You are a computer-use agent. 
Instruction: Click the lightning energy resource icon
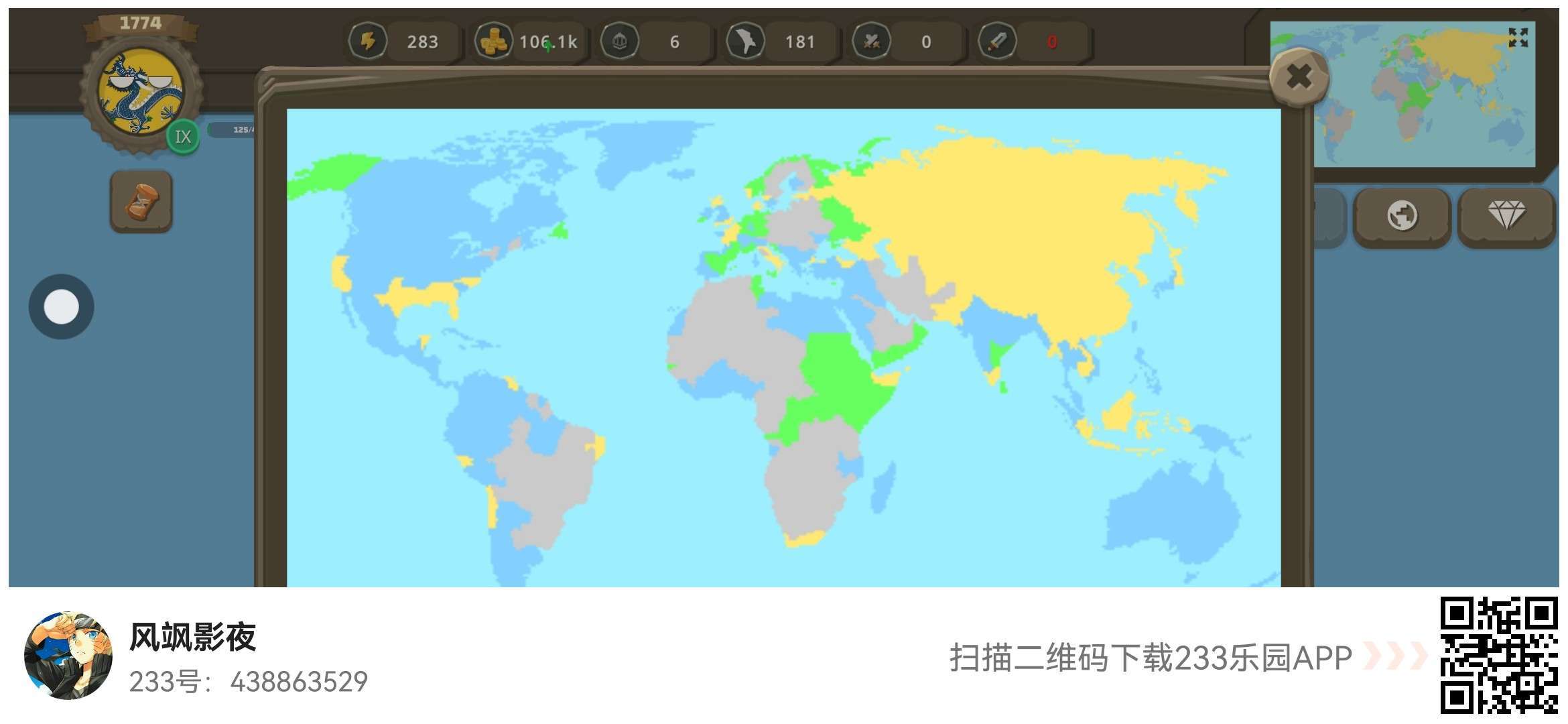pyautogui.click(x=367, y=42)
